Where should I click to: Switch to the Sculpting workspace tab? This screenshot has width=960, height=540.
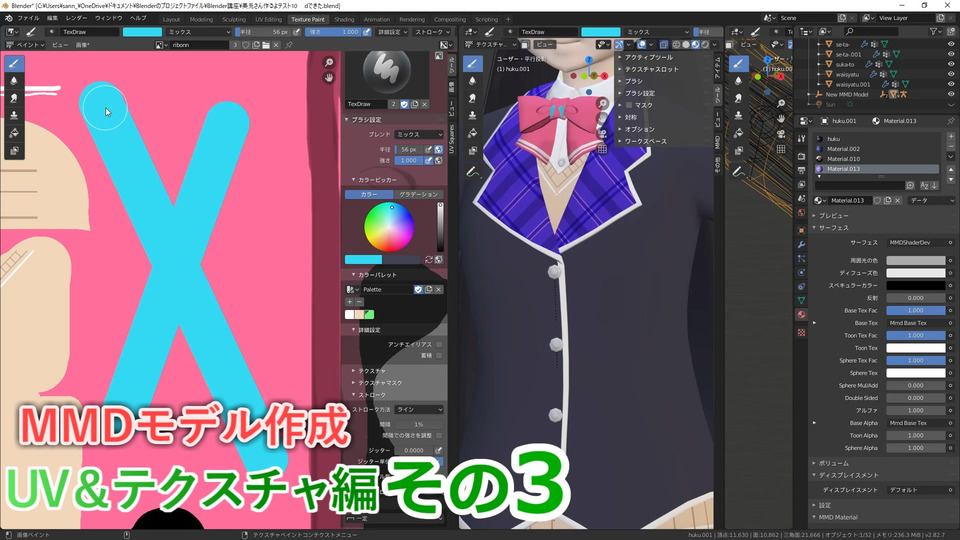coord(234,20)
